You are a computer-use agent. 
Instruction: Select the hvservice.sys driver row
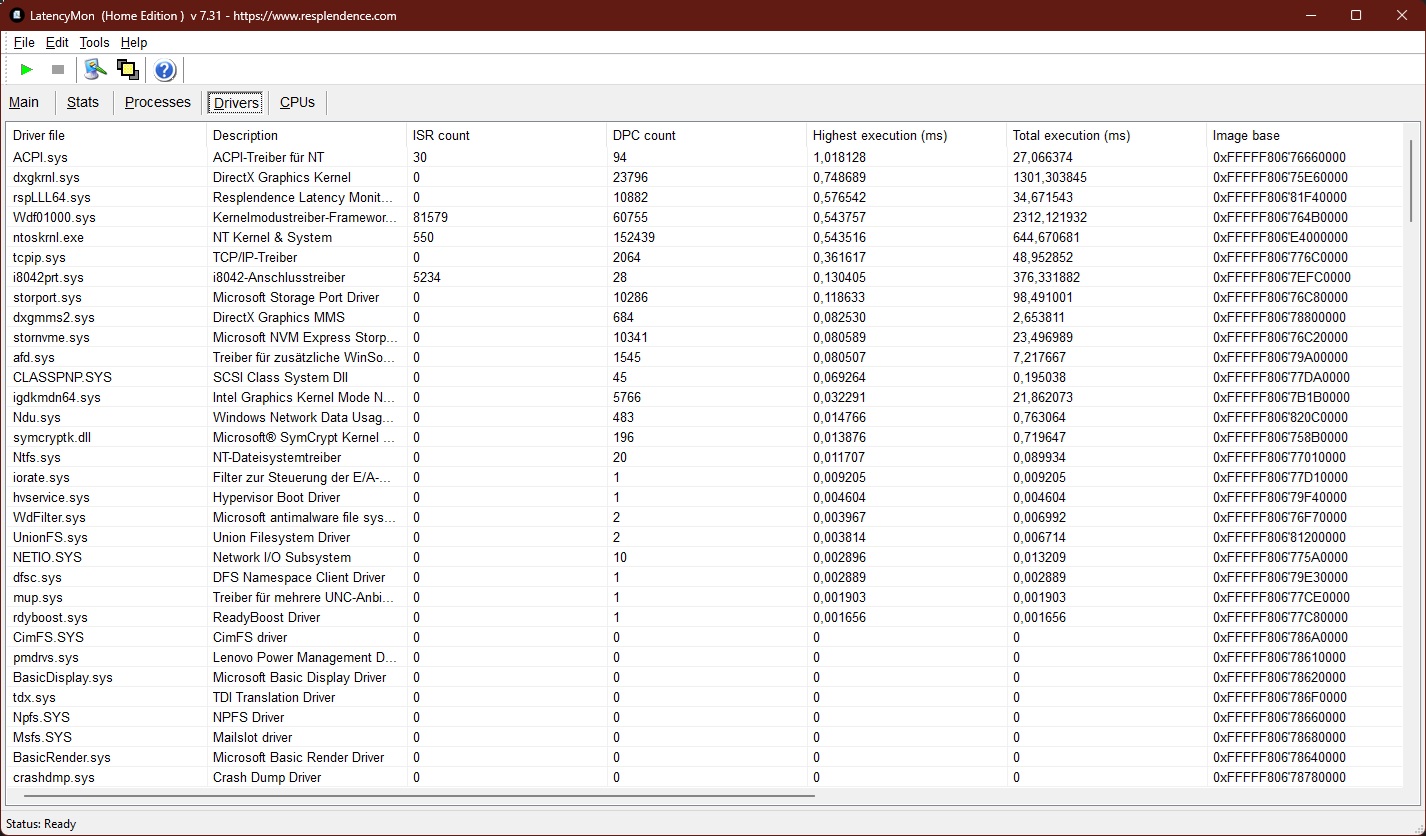[x=705, y=497]
